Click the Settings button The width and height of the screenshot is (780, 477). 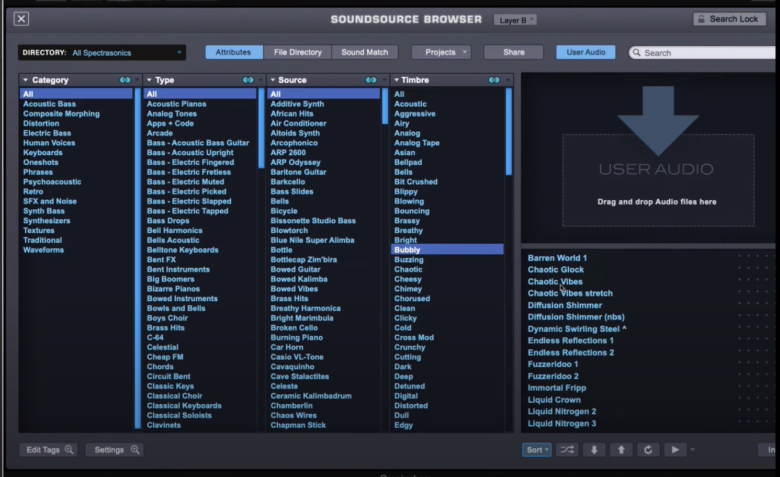[x=114, y=450]
